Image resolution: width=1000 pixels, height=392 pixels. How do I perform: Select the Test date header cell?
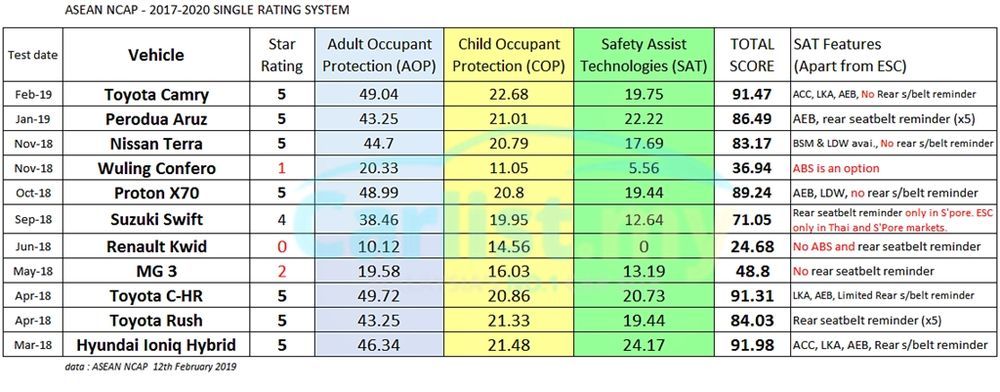pyautogui.click(x=33, y=55)
